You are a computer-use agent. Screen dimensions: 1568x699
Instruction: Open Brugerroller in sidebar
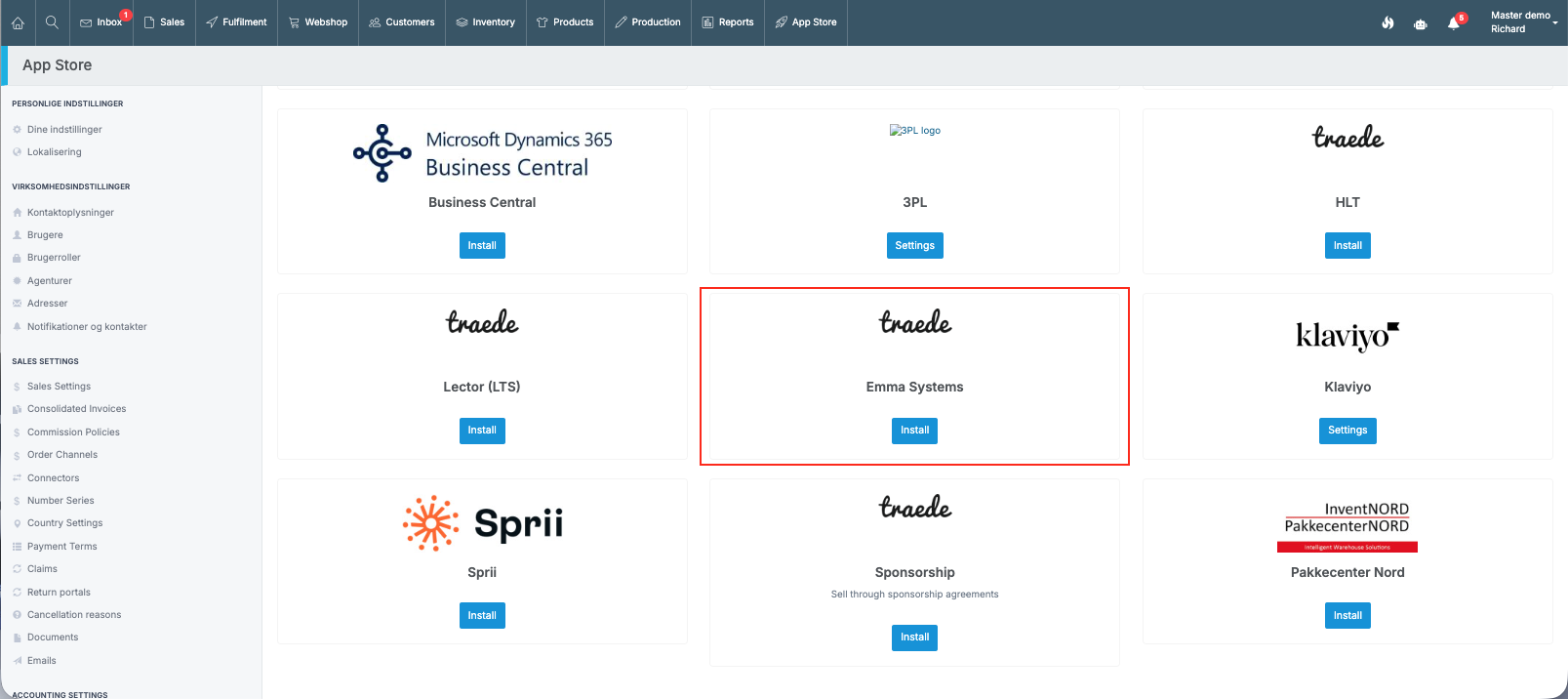[x=54, y=258]
